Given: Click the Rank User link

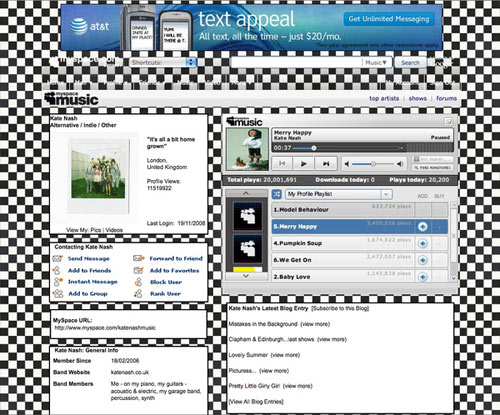Looking at the screenshot, I should [165, 294].
